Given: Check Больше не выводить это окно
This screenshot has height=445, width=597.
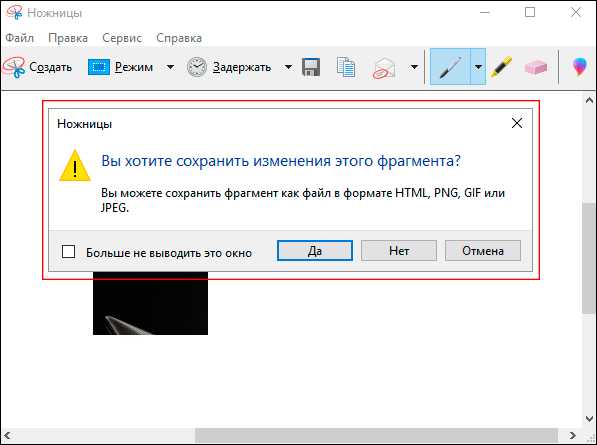Looking at the screenshot, I should click(69, 252).
